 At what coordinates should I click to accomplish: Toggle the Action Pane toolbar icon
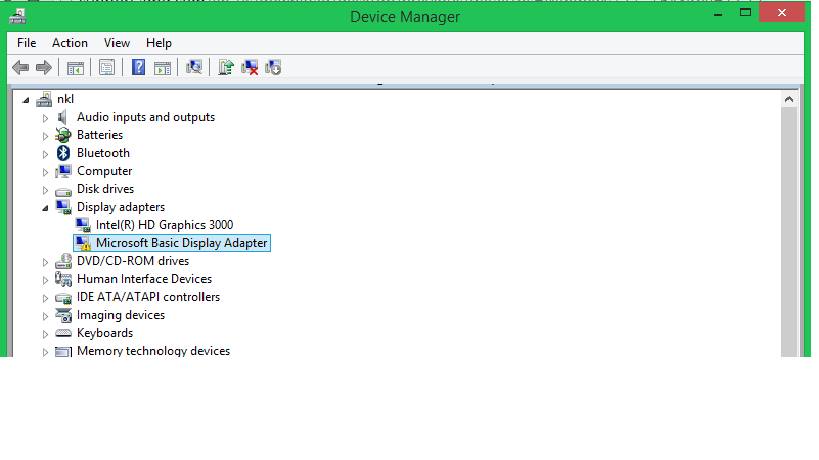tap(162, 68)
